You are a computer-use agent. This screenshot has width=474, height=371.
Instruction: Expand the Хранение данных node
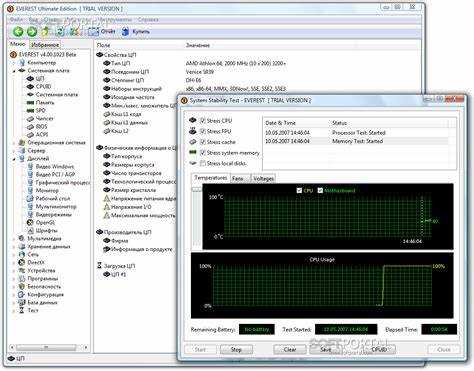[x=14, y=247]
